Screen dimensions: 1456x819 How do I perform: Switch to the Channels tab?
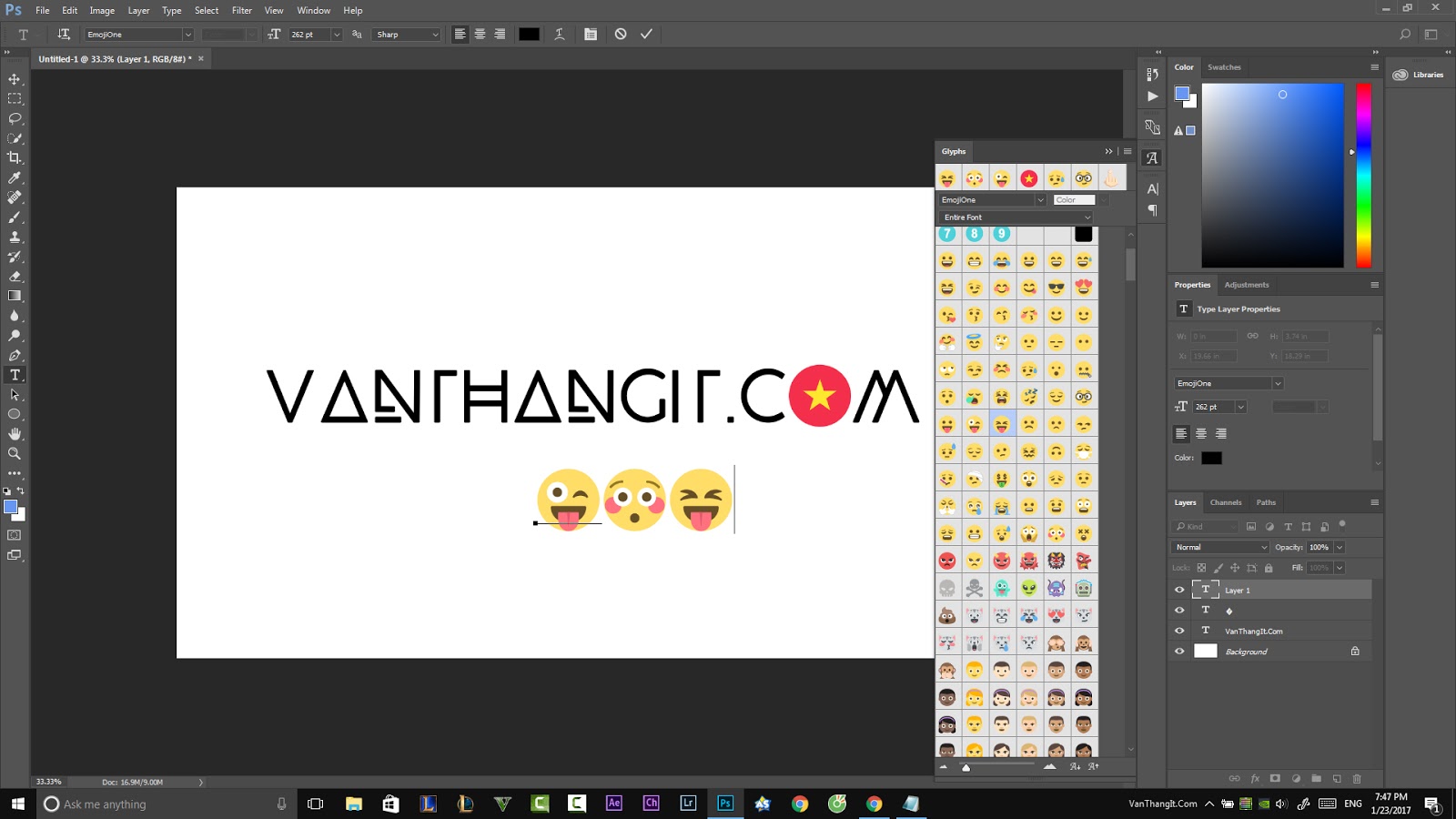tap(1226, 502)
